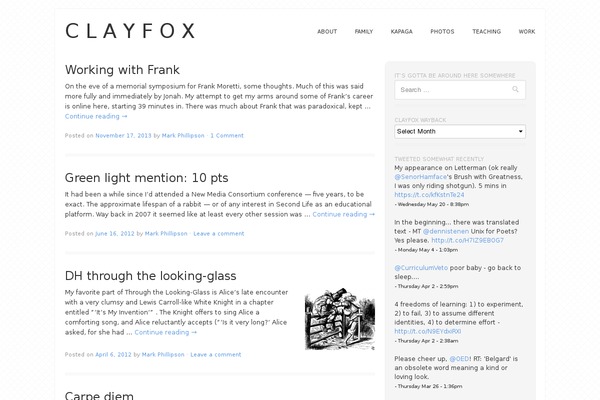Click Thursday Apr 2 - 2:38am timestamp
600x400 pixels.
click(428, 341)
